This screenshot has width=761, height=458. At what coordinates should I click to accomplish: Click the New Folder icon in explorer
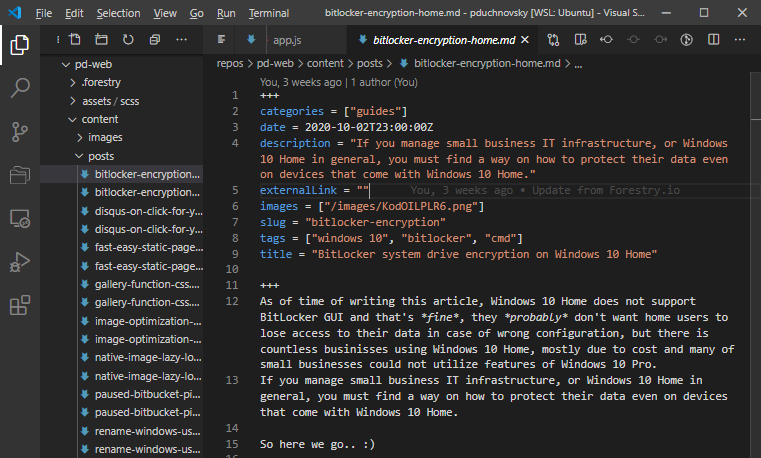point(100,40)
